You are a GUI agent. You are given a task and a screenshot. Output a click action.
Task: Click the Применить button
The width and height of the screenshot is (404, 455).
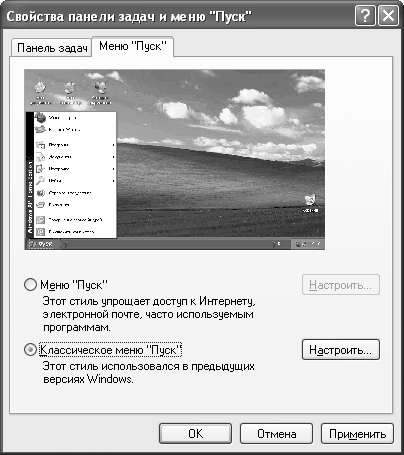pyautogui.click(x=357, y=434)
